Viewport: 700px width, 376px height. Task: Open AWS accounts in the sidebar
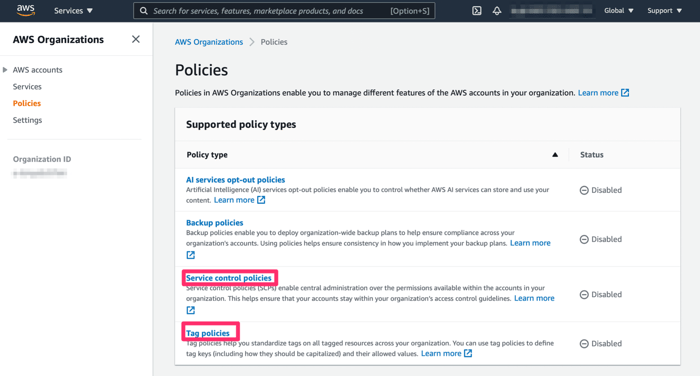click(x=38, y=70)
